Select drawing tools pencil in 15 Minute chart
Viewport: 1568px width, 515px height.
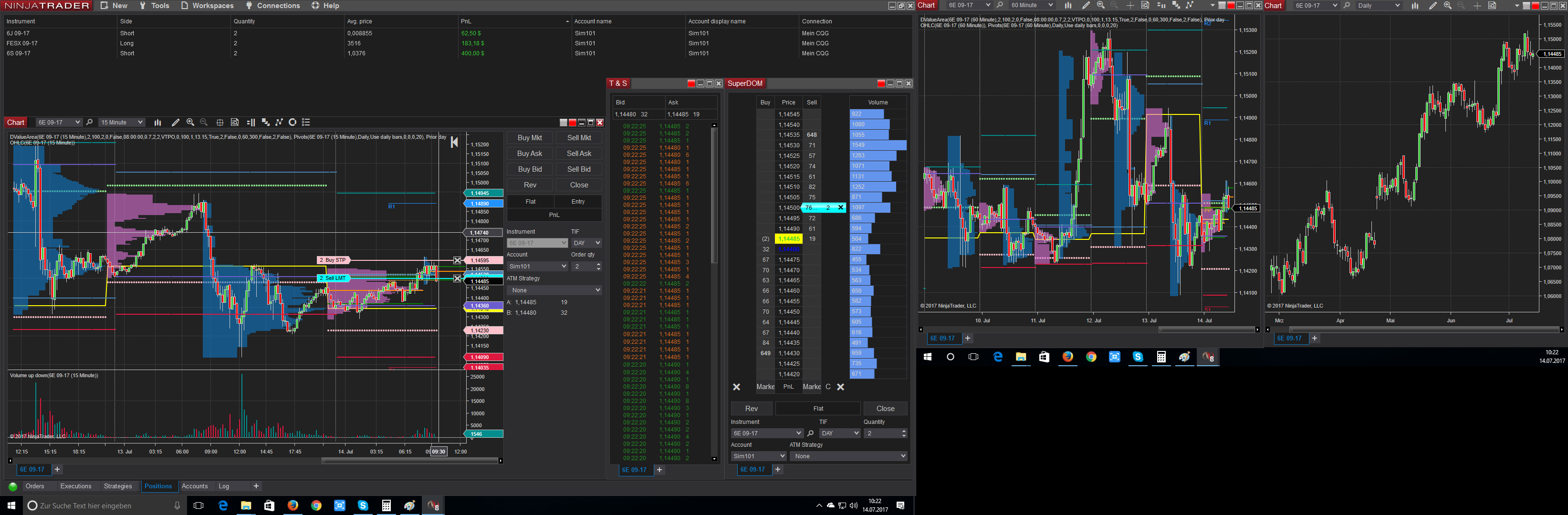pos(175,122)
